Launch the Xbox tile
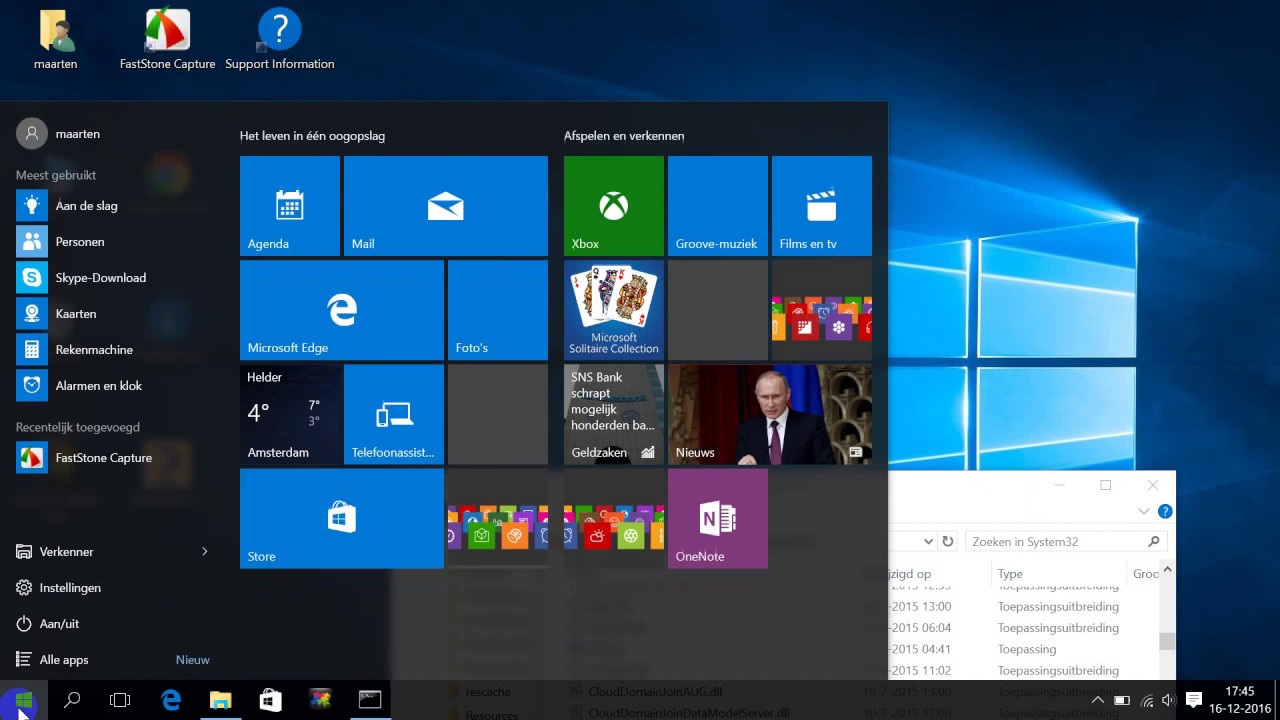 (x=614, y=206)
